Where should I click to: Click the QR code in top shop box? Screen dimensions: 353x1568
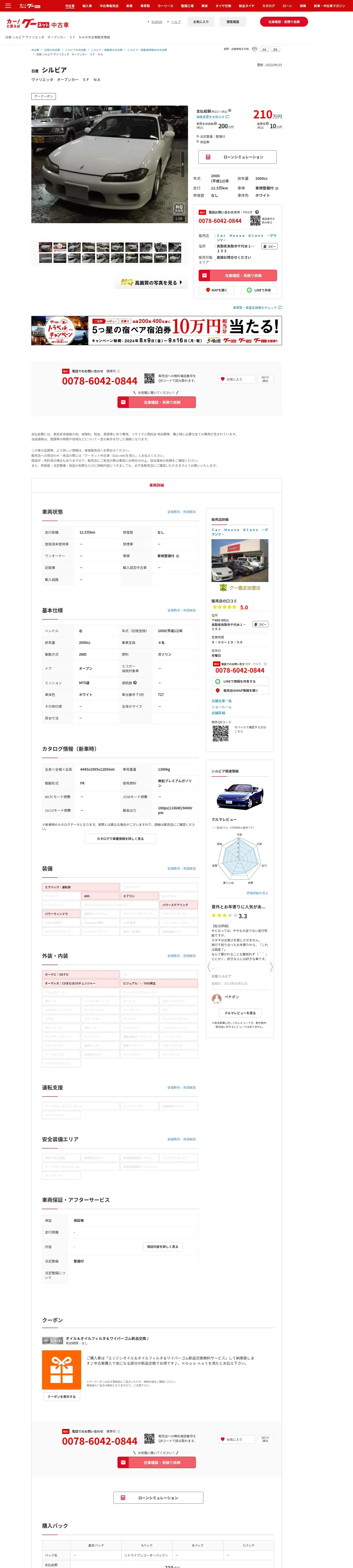point(255,220)
